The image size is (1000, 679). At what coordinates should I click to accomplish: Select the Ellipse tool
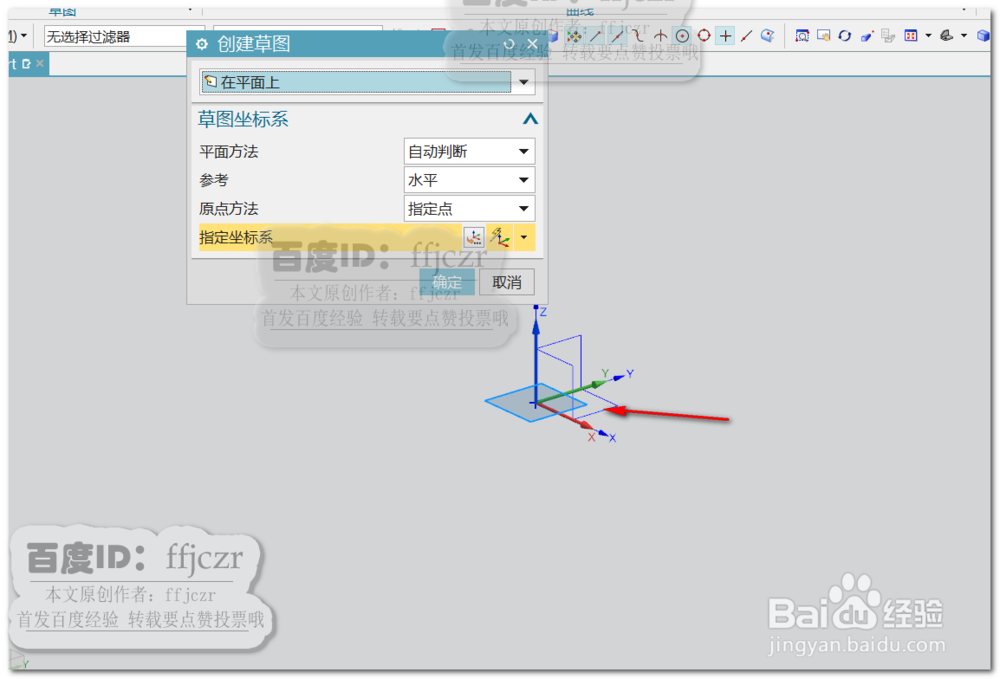point(704,36)
